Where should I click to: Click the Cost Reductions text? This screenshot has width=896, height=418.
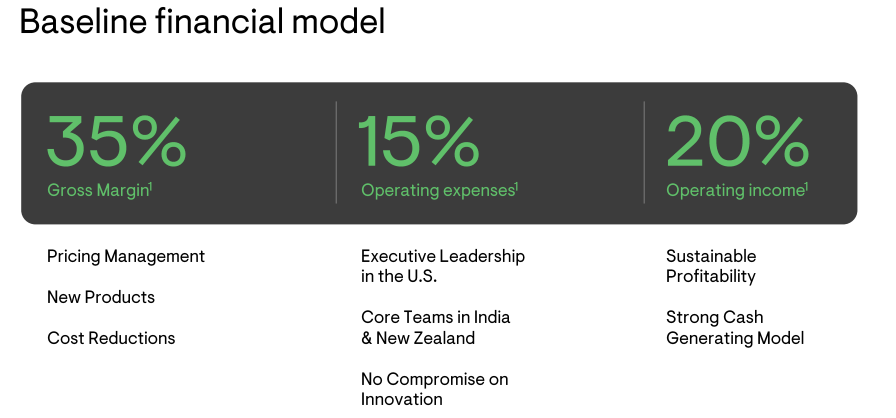click(111, 338)
